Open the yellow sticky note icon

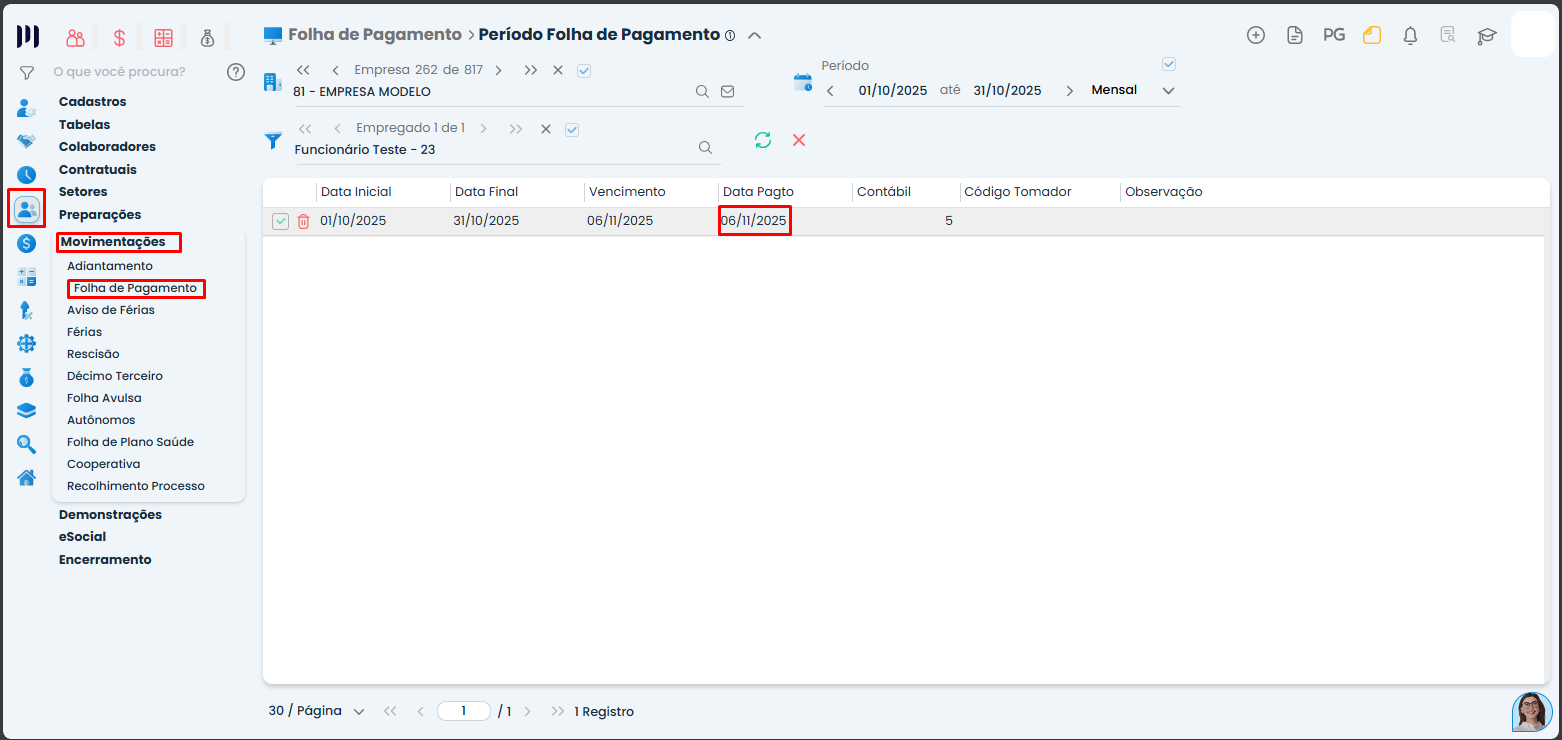tap(1372, 35)
